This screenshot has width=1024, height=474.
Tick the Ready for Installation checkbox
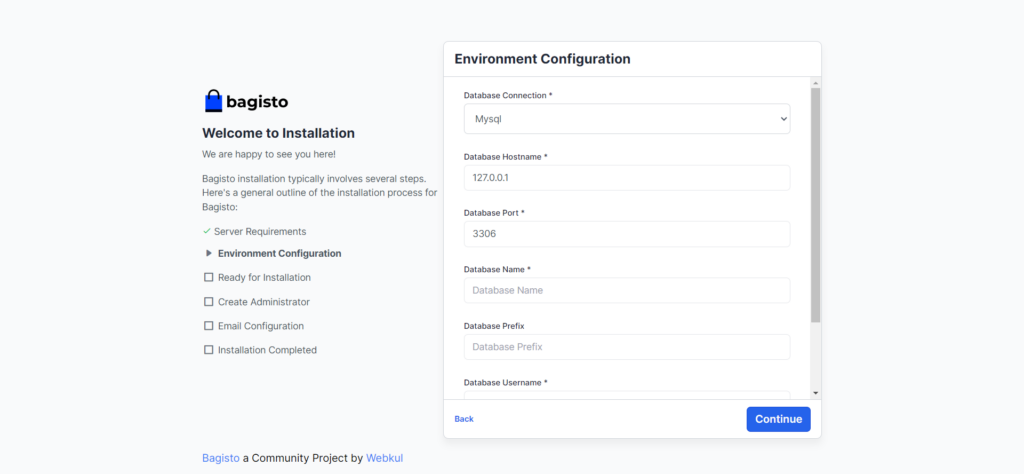pyautogui.click(x=208, y=277)
